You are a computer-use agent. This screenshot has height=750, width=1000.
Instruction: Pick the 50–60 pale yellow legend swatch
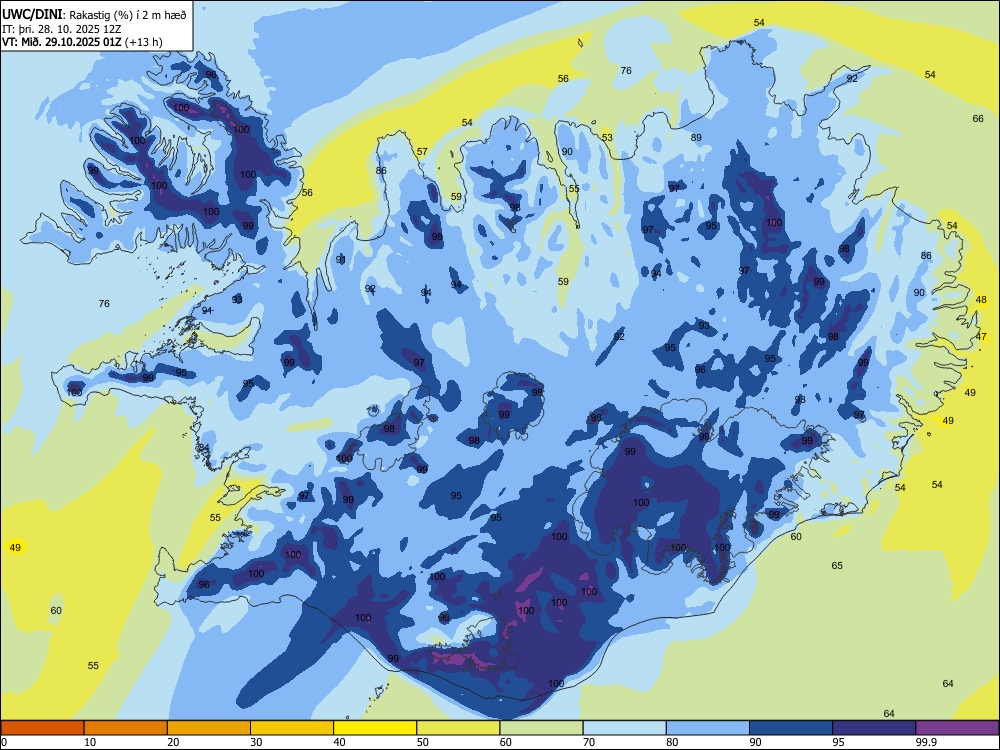point(458,728)
